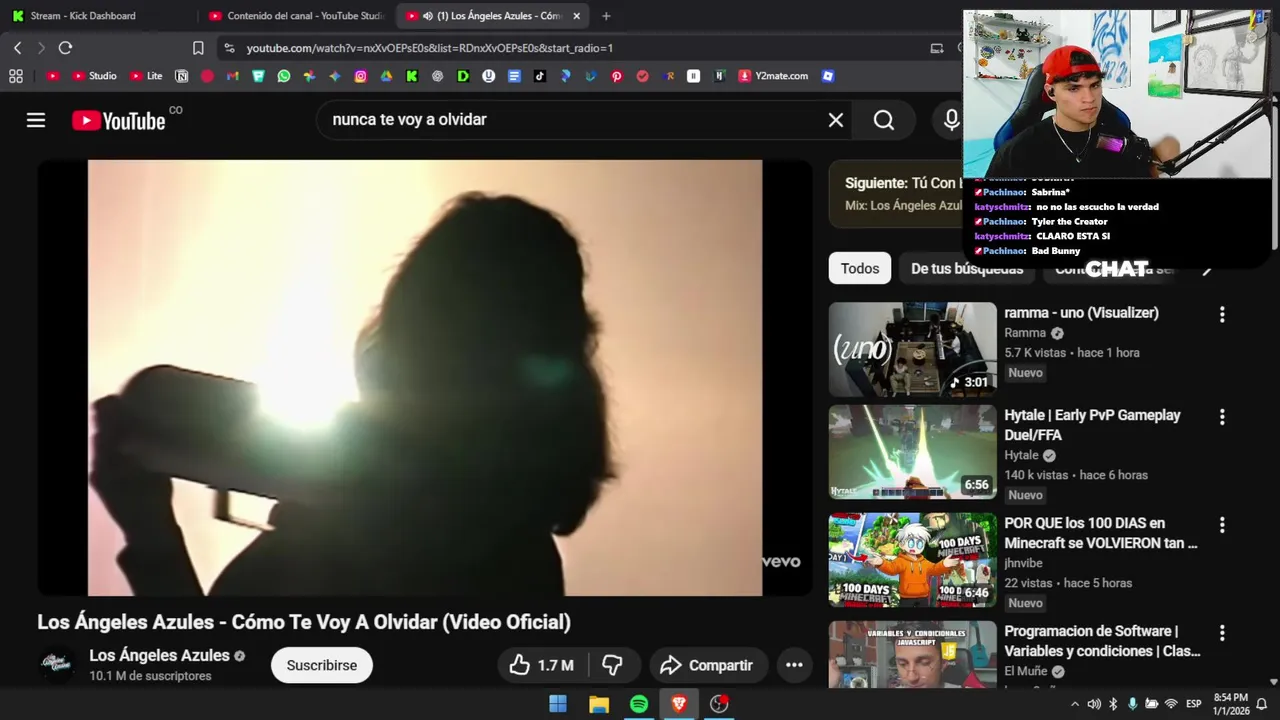
Task: Go back with the browser back arrow
Action: (18, 48)
